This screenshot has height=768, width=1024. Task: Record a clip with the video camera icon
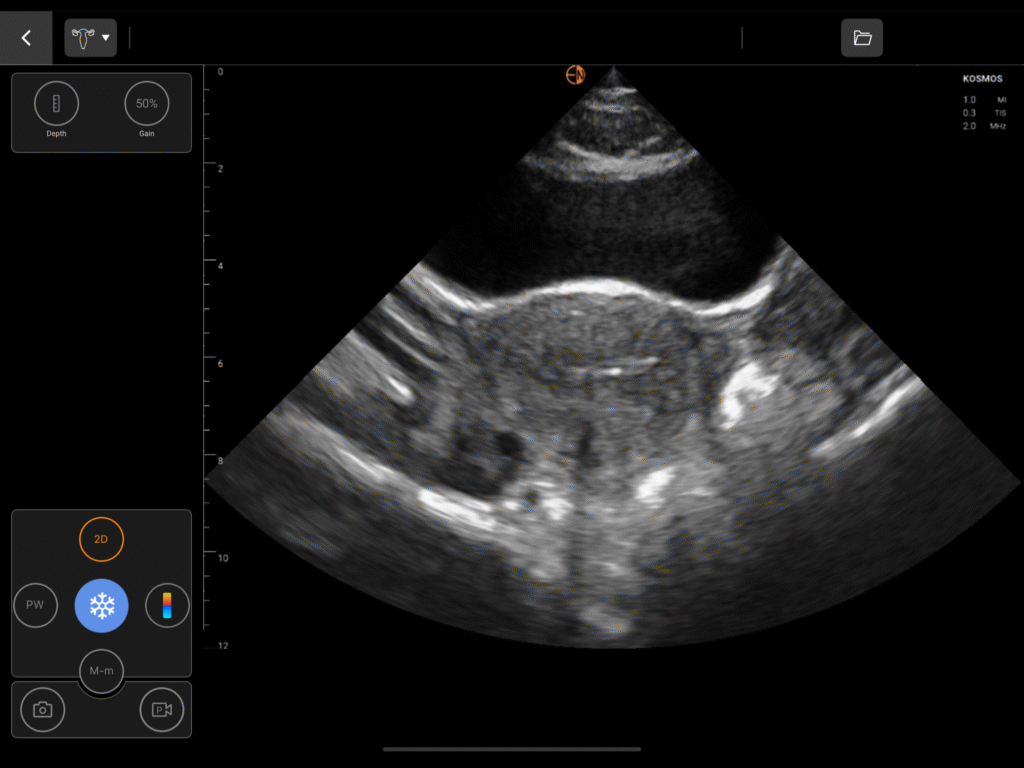162,710
